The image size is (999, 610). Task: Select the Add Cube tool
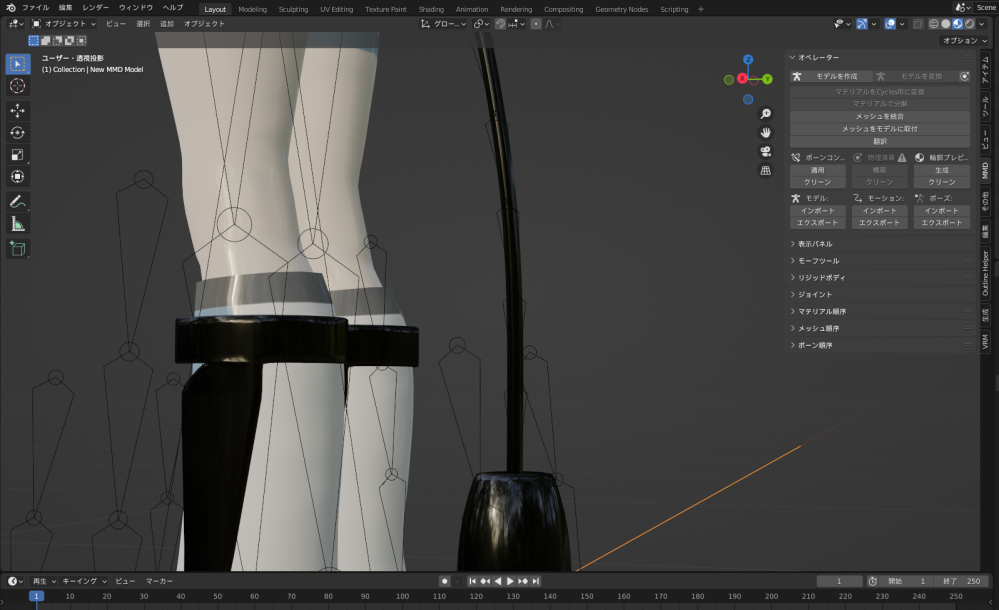pyautogui.click(x=17, y=249)
